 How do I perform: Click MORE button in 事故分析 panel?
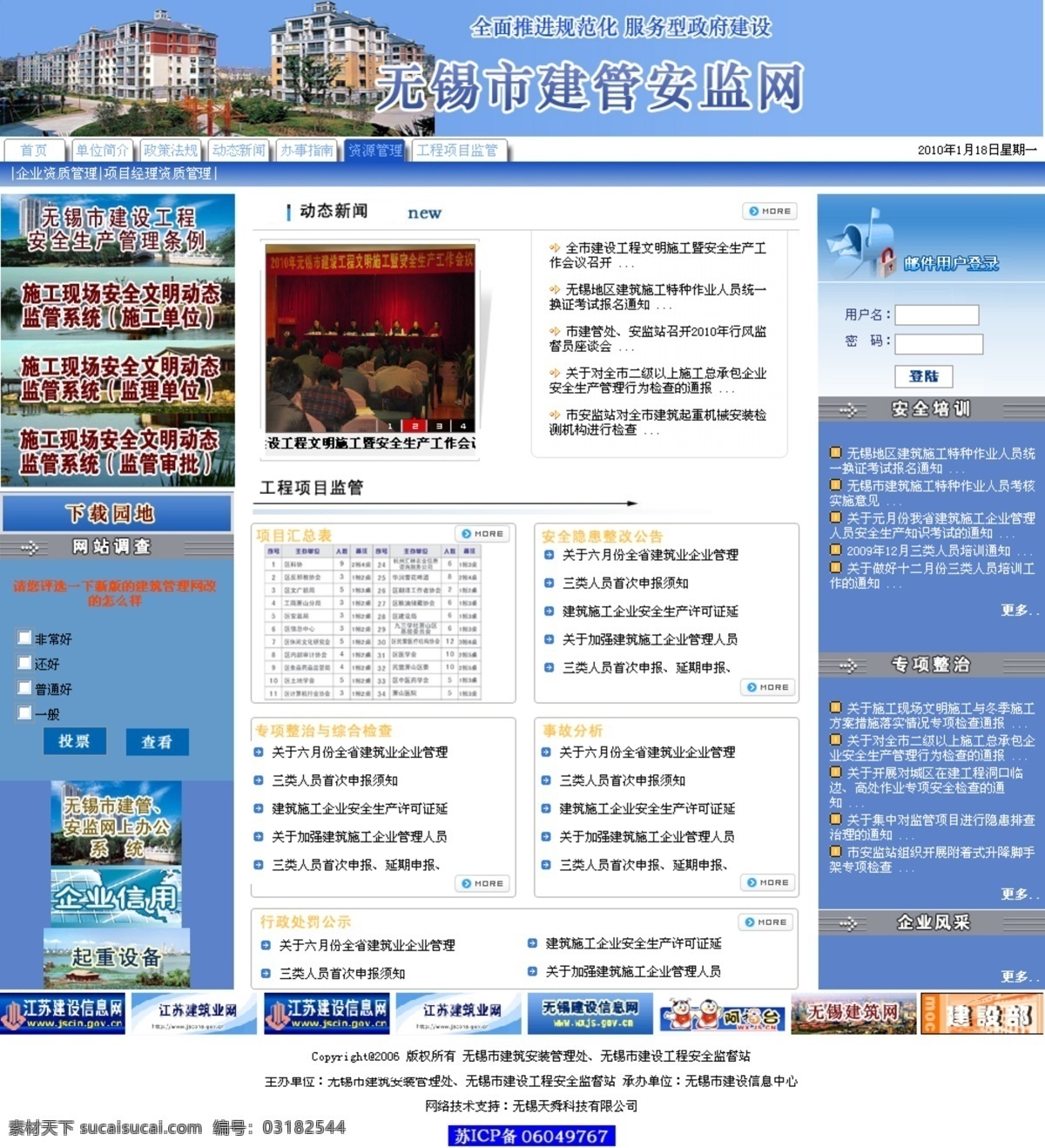pos(768,883)
